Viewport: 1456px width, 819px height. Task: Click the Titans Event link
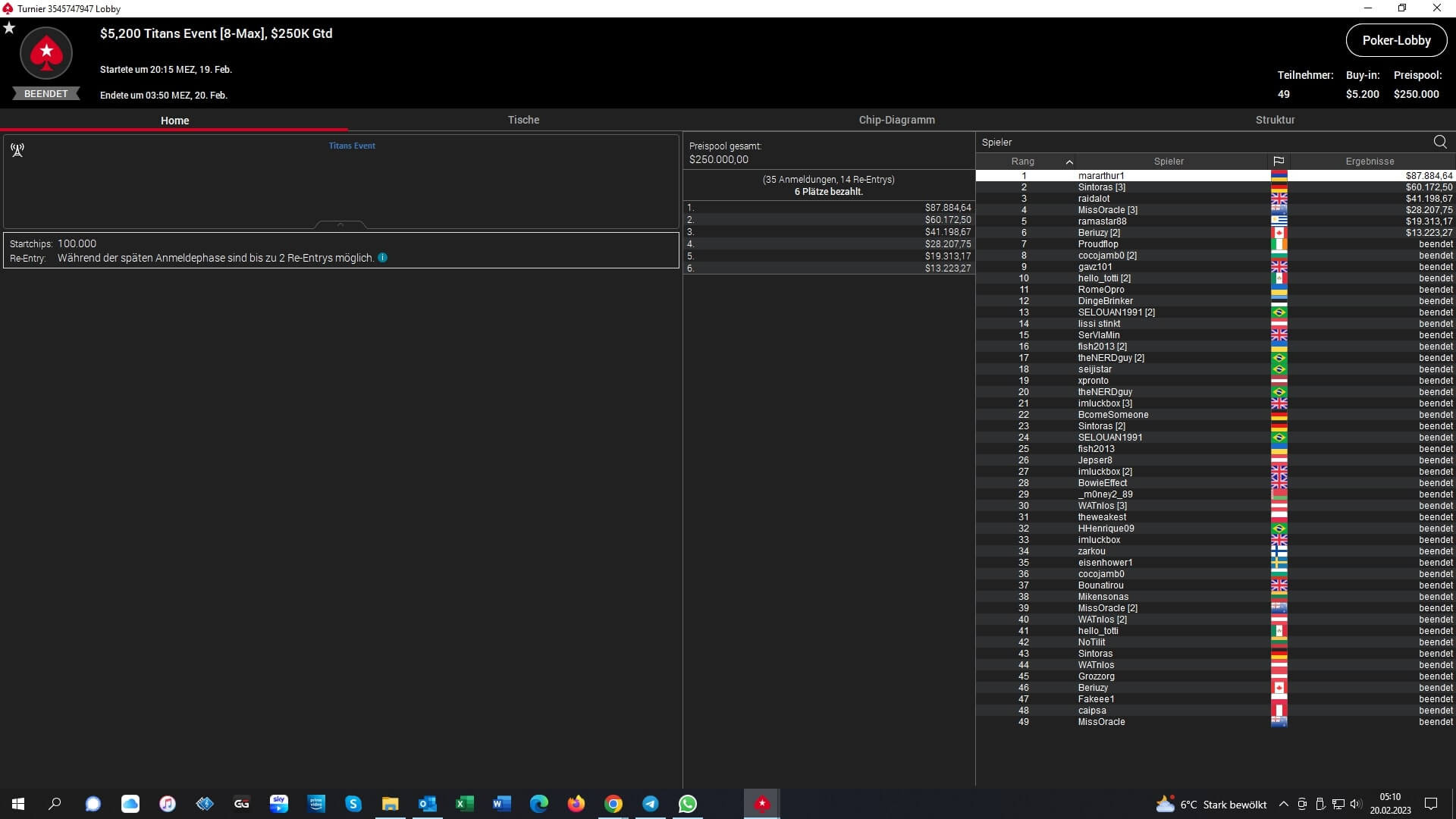(x=352, y=146)
